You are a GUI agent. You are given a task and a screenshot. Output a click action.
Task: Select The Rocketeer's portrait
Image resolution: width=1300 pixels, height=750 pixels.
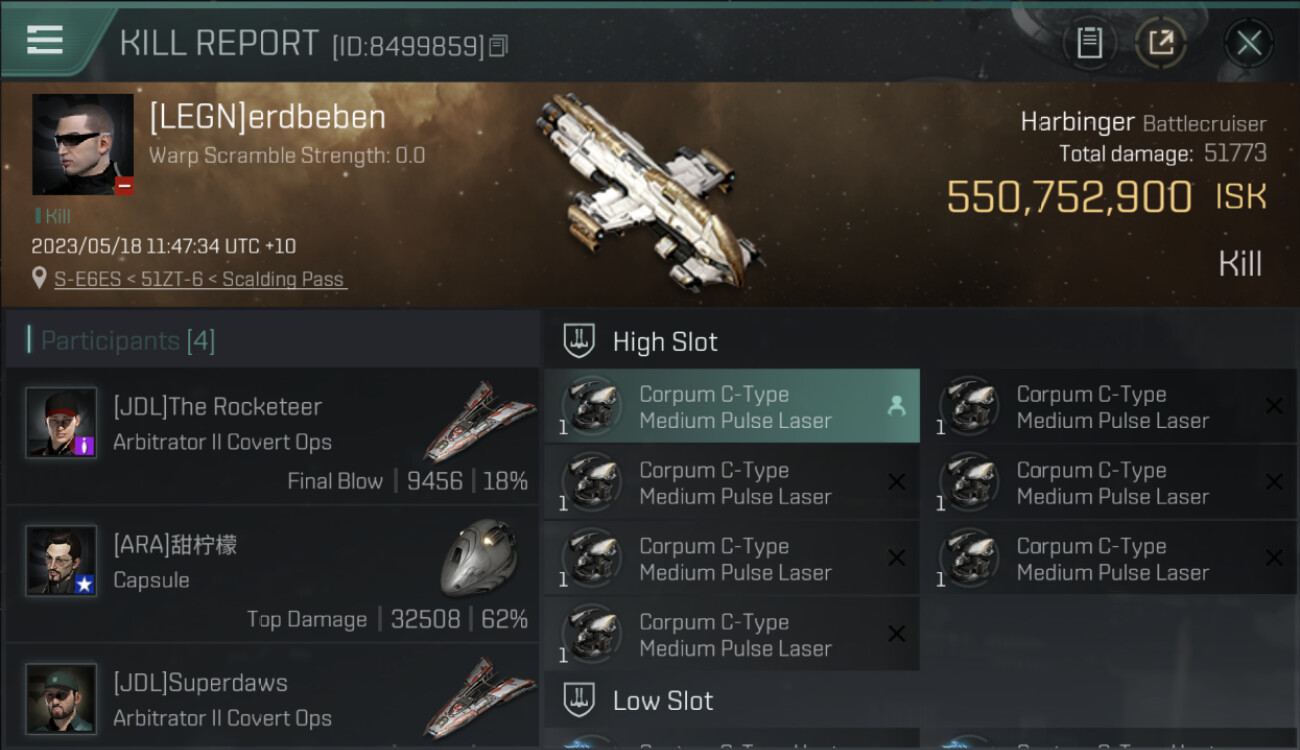[61, 422]
